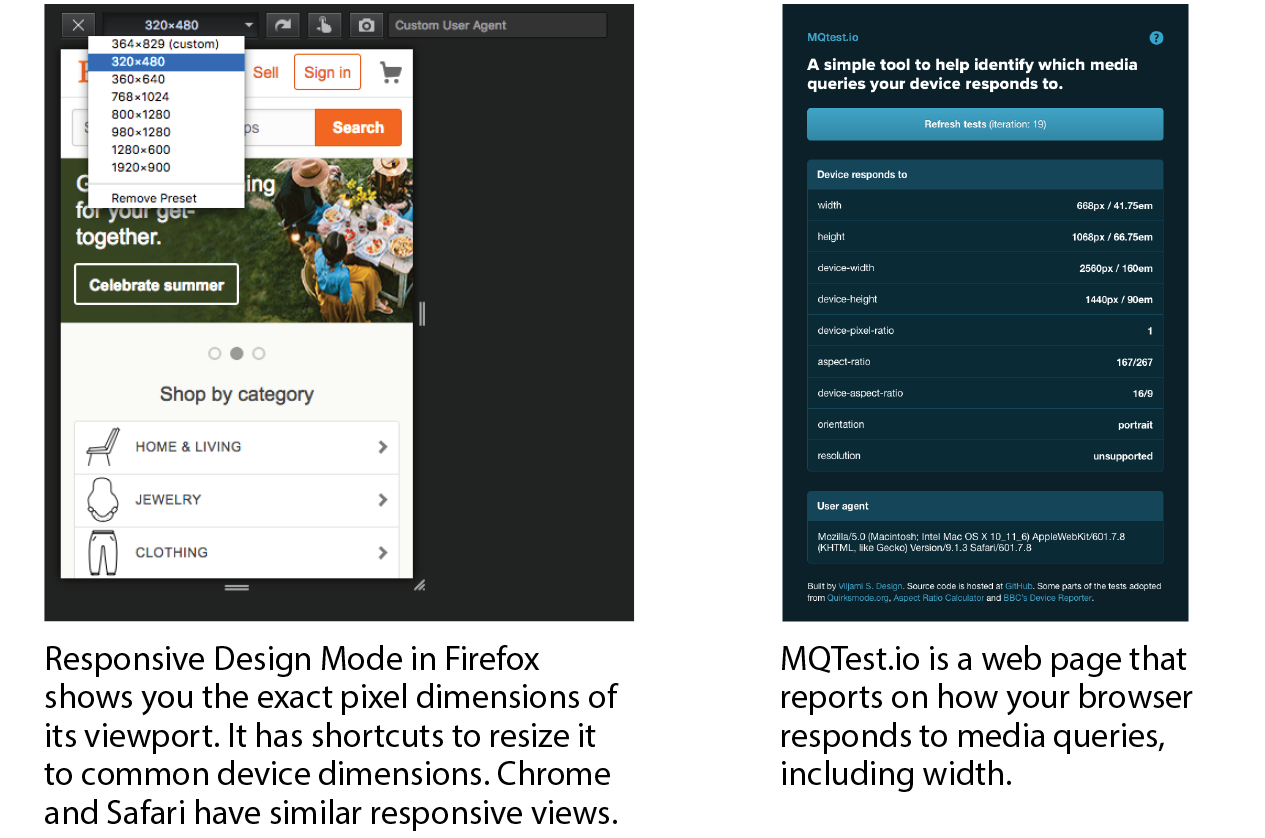Click the User agent string text
Viewport: 1265px width, 838px height.
click(x=971, y=542)
